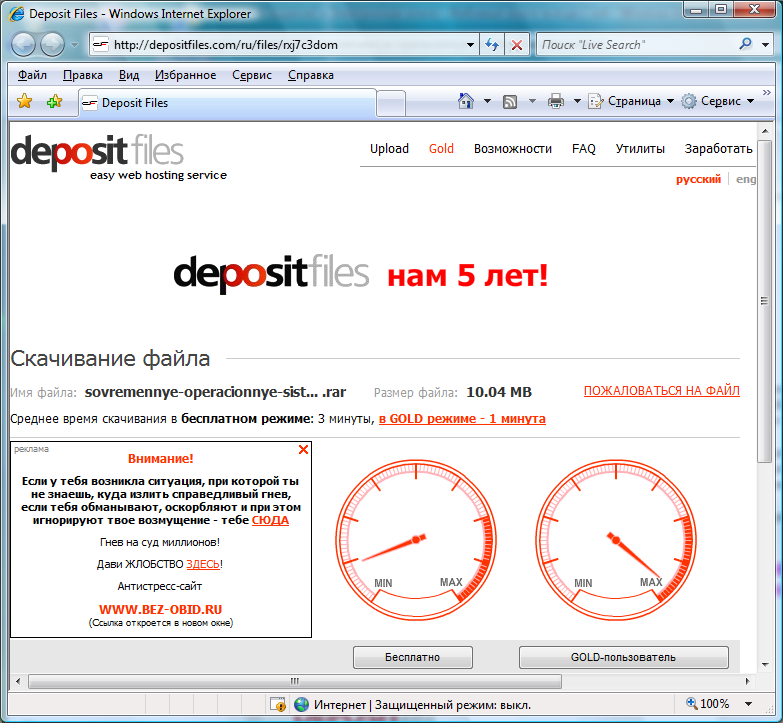Click the horizontal scrollbar thumb
Image resolution: width=783 pixels, height=723 pixels.
(x=295, y=681)
